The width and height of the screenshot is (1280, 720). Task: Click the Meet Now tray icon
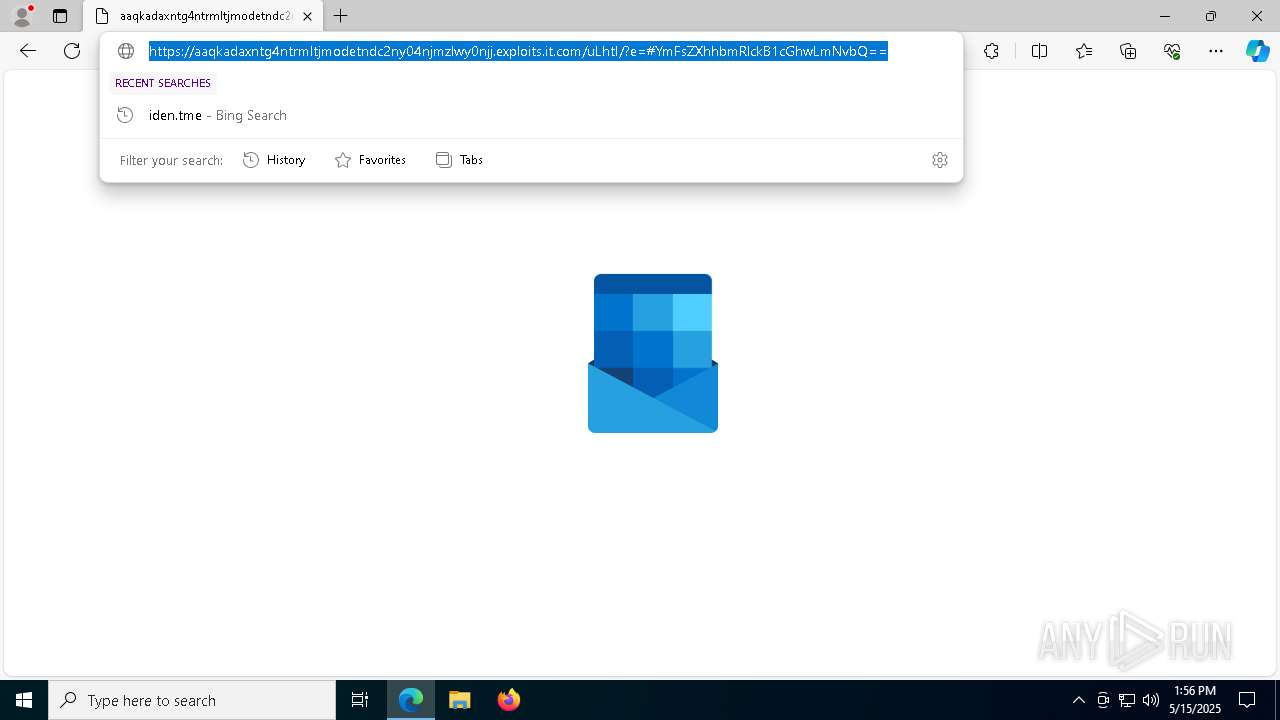point(1103,700)
